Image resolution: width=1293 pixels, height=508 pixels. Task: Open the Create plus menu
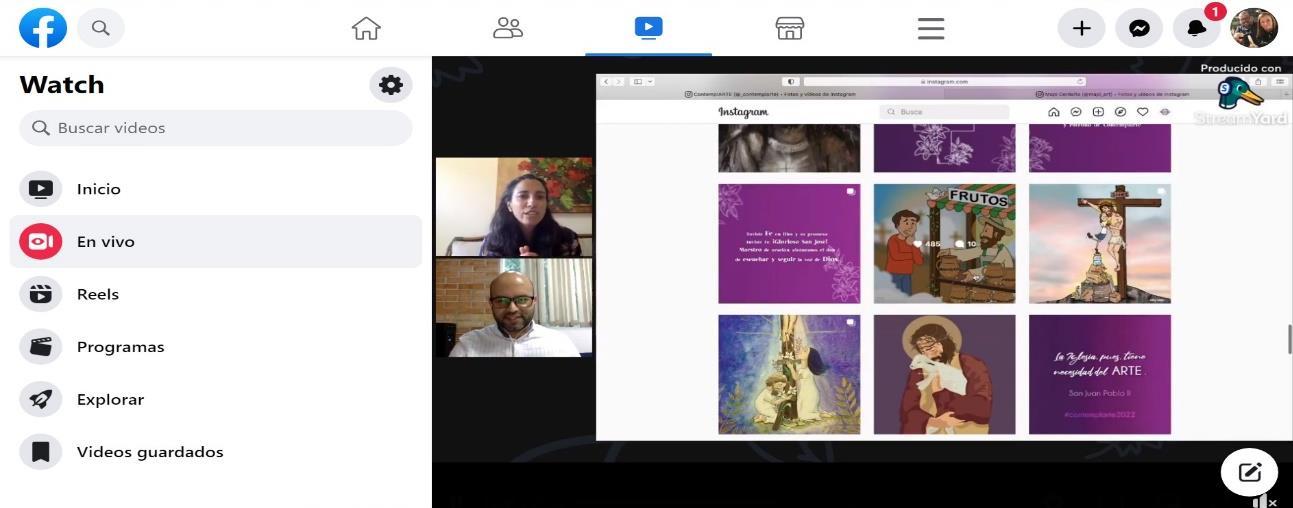(x=1081, y=28)
